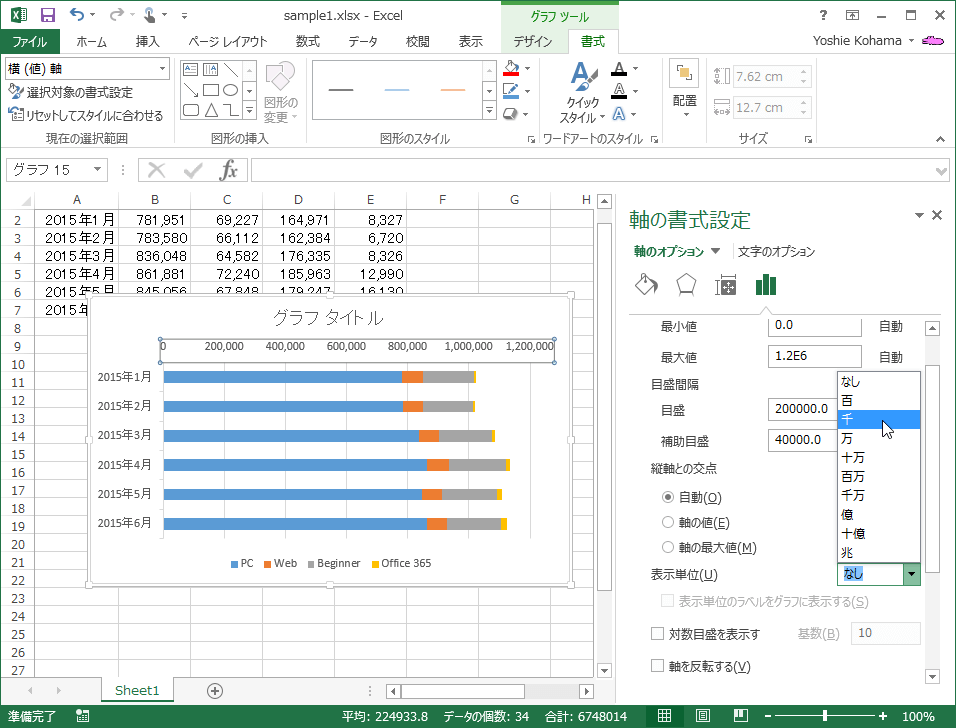Switch to the ホーム tab
Viewport: 956px width, 728px height.
[91, 41]
